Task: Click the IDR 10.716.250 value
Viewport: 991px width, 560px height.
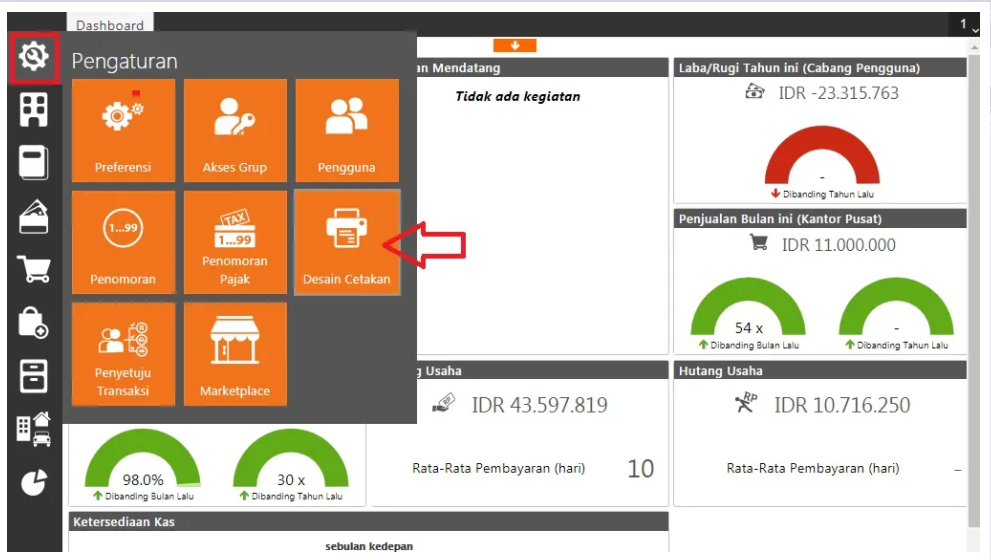Action: (842, 405)
